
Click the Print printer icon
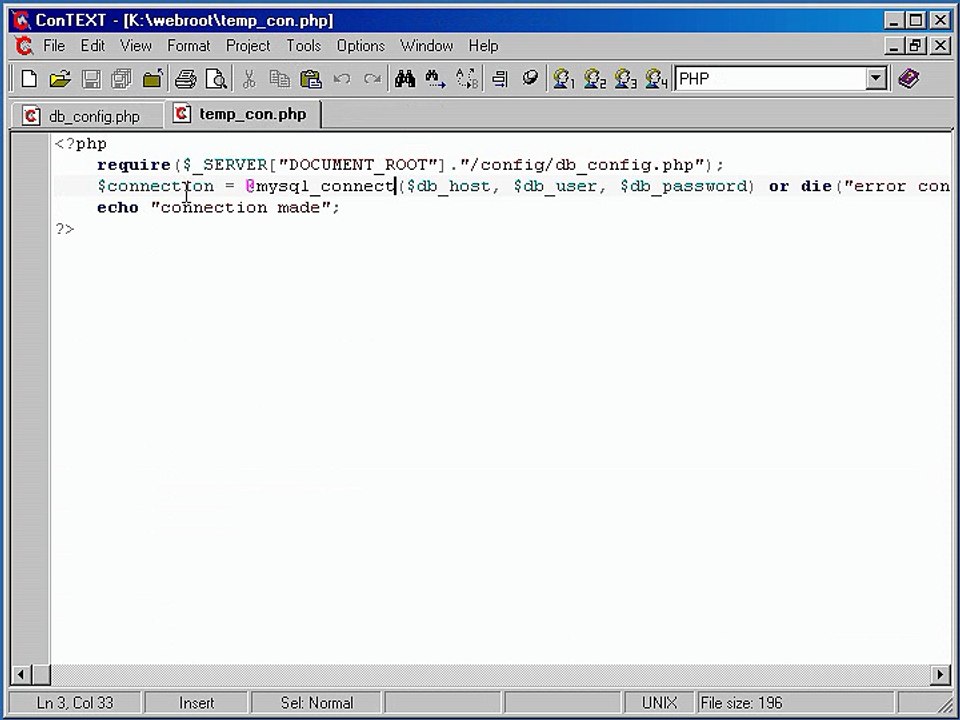point(186,79)
